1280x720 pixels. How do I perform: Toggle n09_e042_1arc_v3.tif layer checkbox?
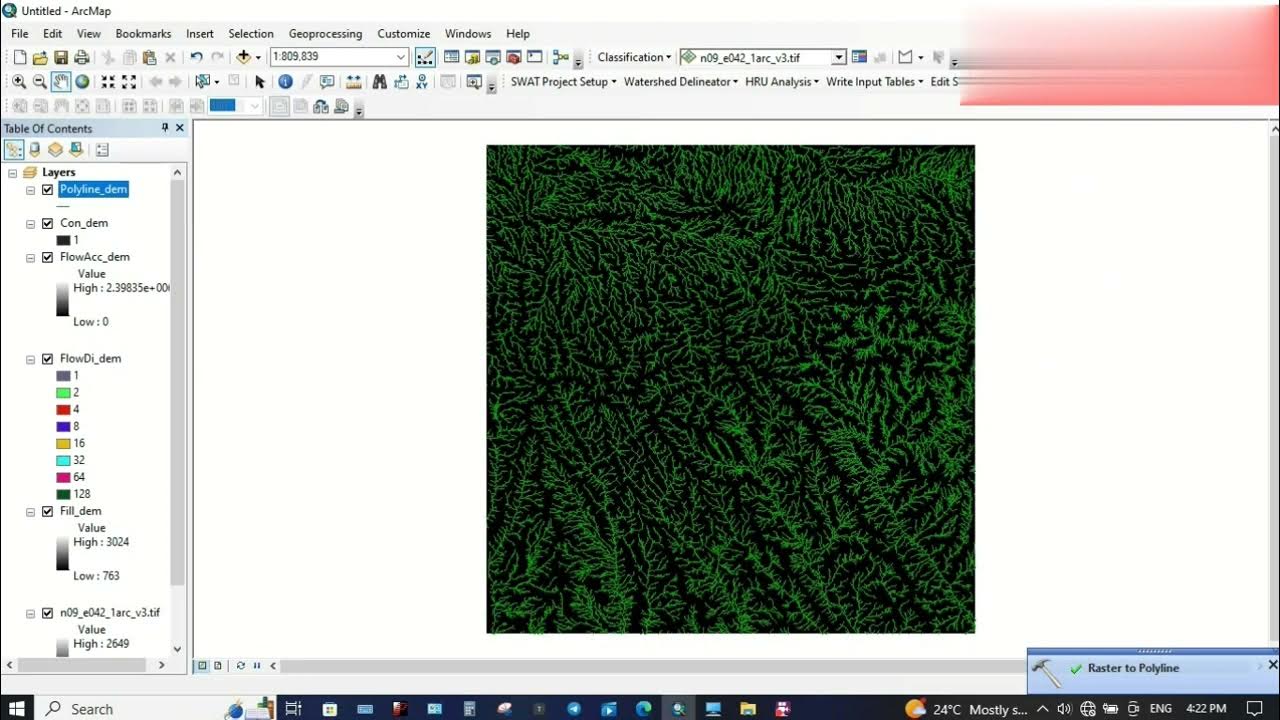pos(47,613)
